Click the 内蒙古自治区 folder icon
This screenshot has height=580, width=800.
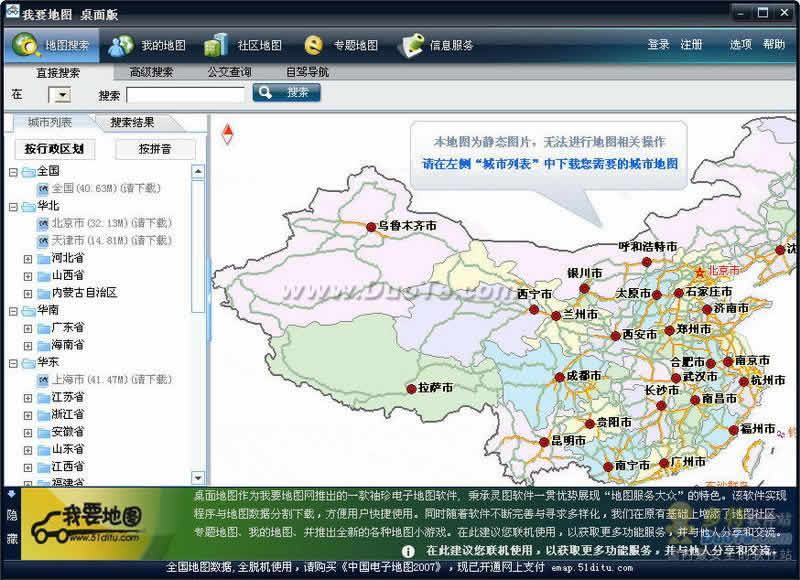(x=43, y=293)
